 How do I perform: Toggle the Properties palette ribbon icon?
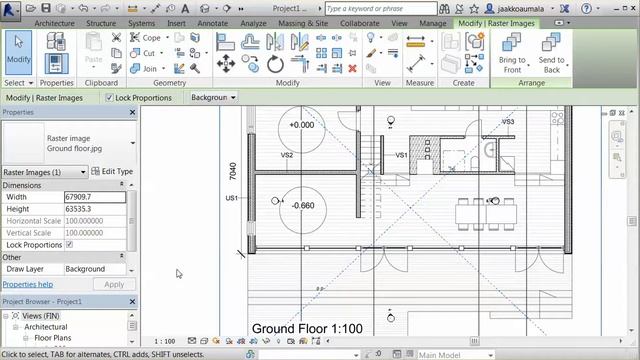point(56,63)
